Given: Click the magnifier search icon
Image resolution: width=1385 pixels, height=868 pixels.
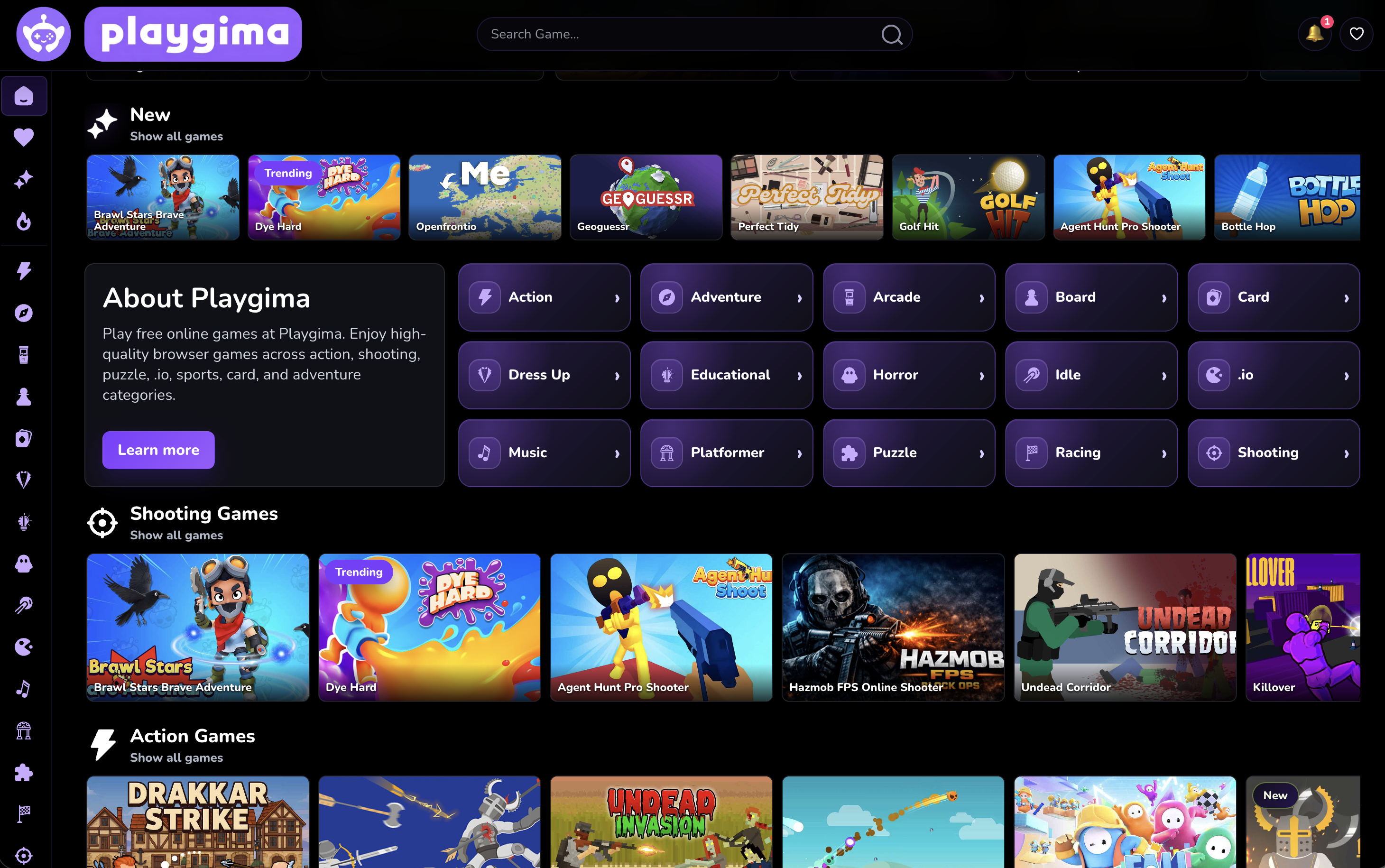Looking at the screenshot, I should coord(891,35).
